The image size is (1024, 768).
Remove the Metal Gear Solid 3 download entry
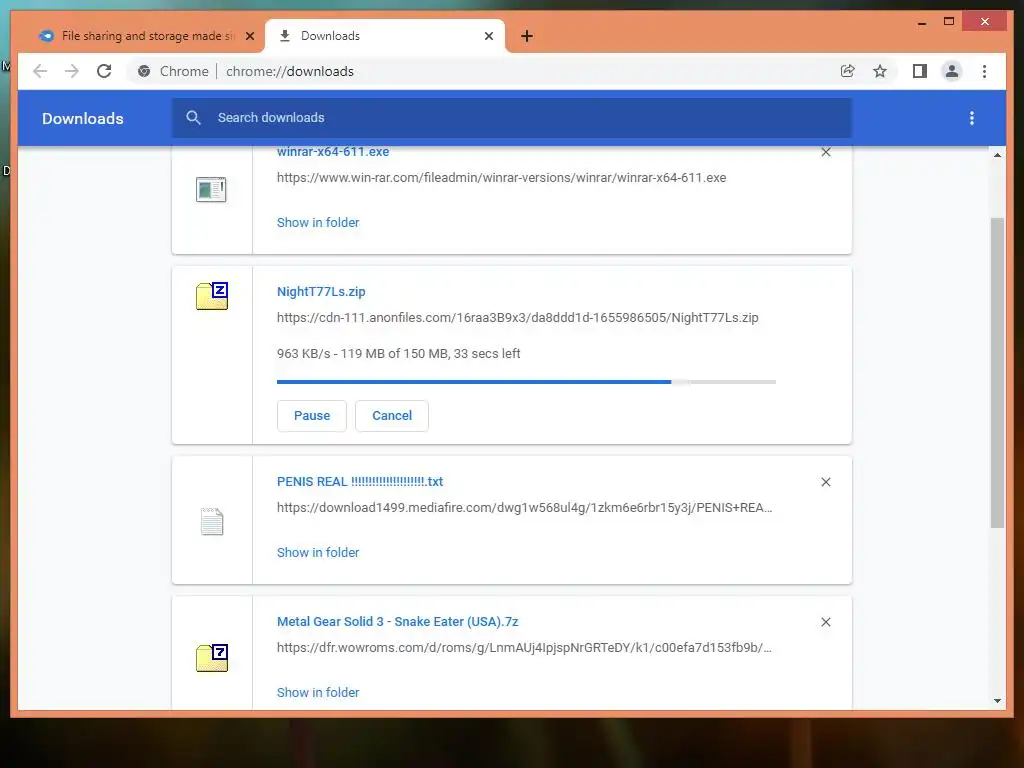[x=825, y=622]
